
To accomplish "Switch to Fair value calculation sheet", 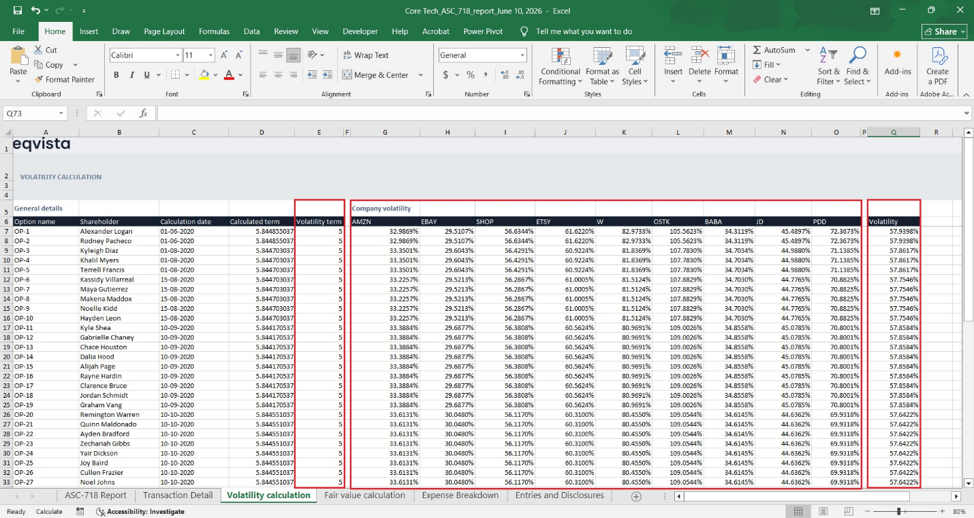I will (x=364, y=495).
